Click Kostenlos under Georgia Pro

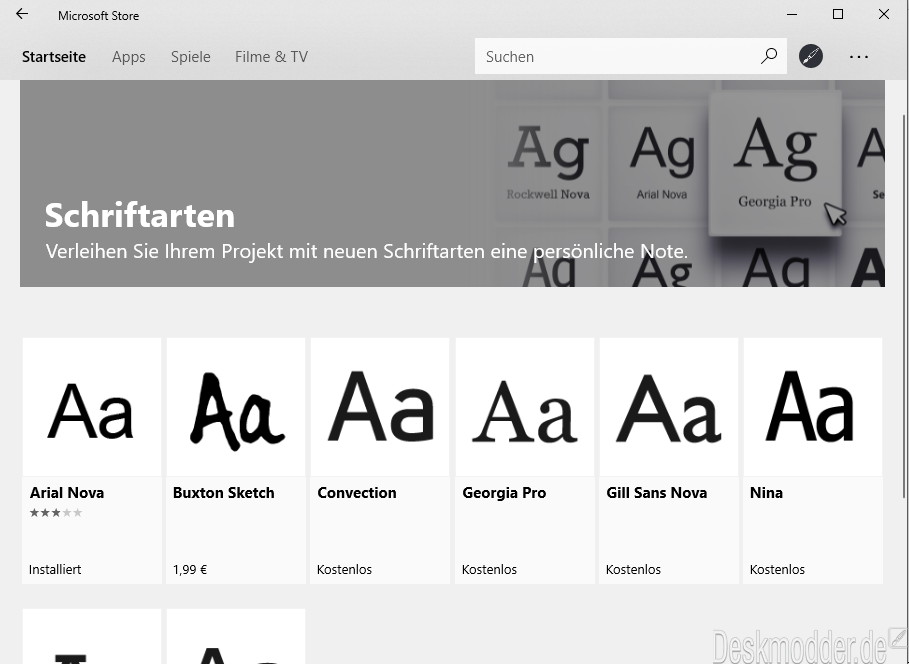[x=489, y=569]
